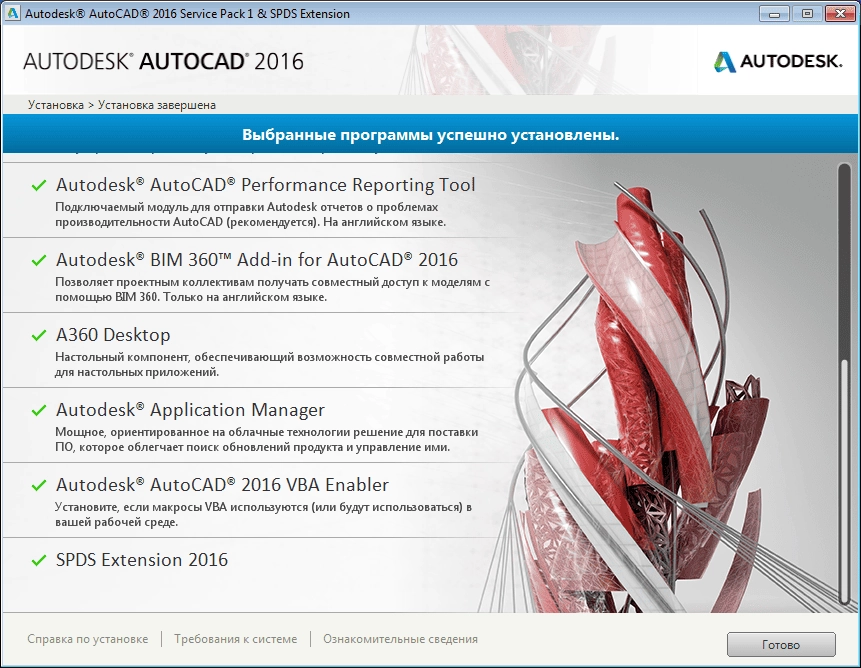Click the green check next to Application Manager
The height and width of the screenshot is (668, 861).
(39, 411)
